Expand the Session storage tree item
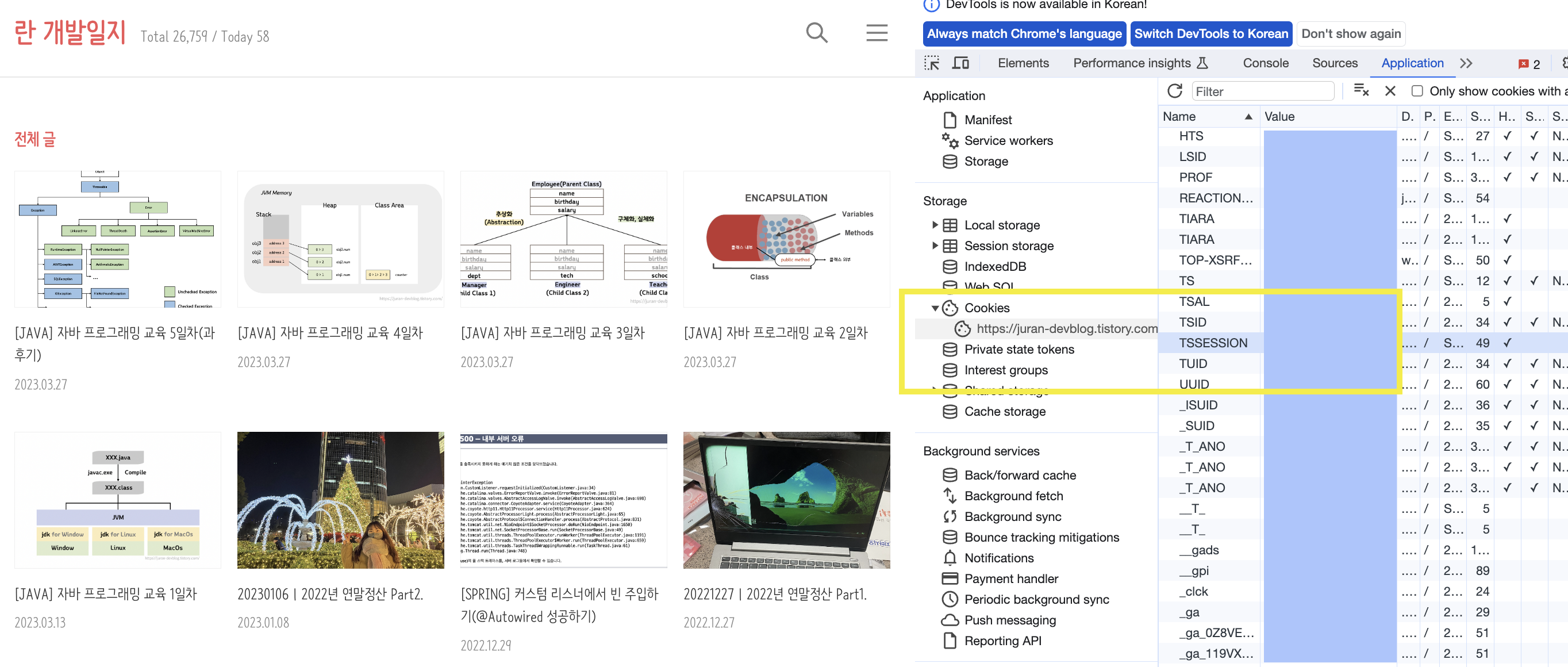 (x=935, y=246)
